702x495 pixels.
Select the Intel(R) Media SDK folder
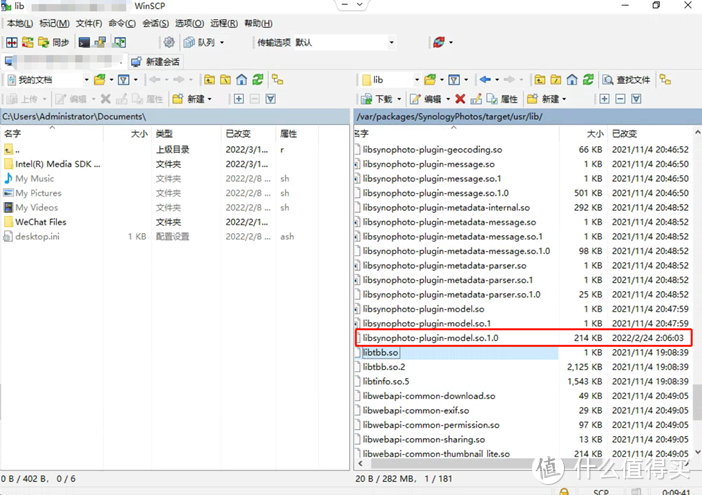(58, 164)
